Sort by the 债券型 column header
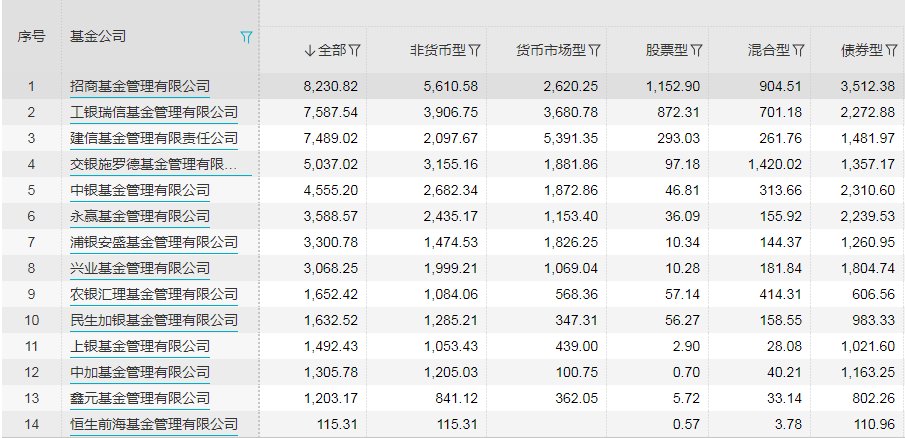The height and width of the screenshot is (438, 905). (862, 51)
